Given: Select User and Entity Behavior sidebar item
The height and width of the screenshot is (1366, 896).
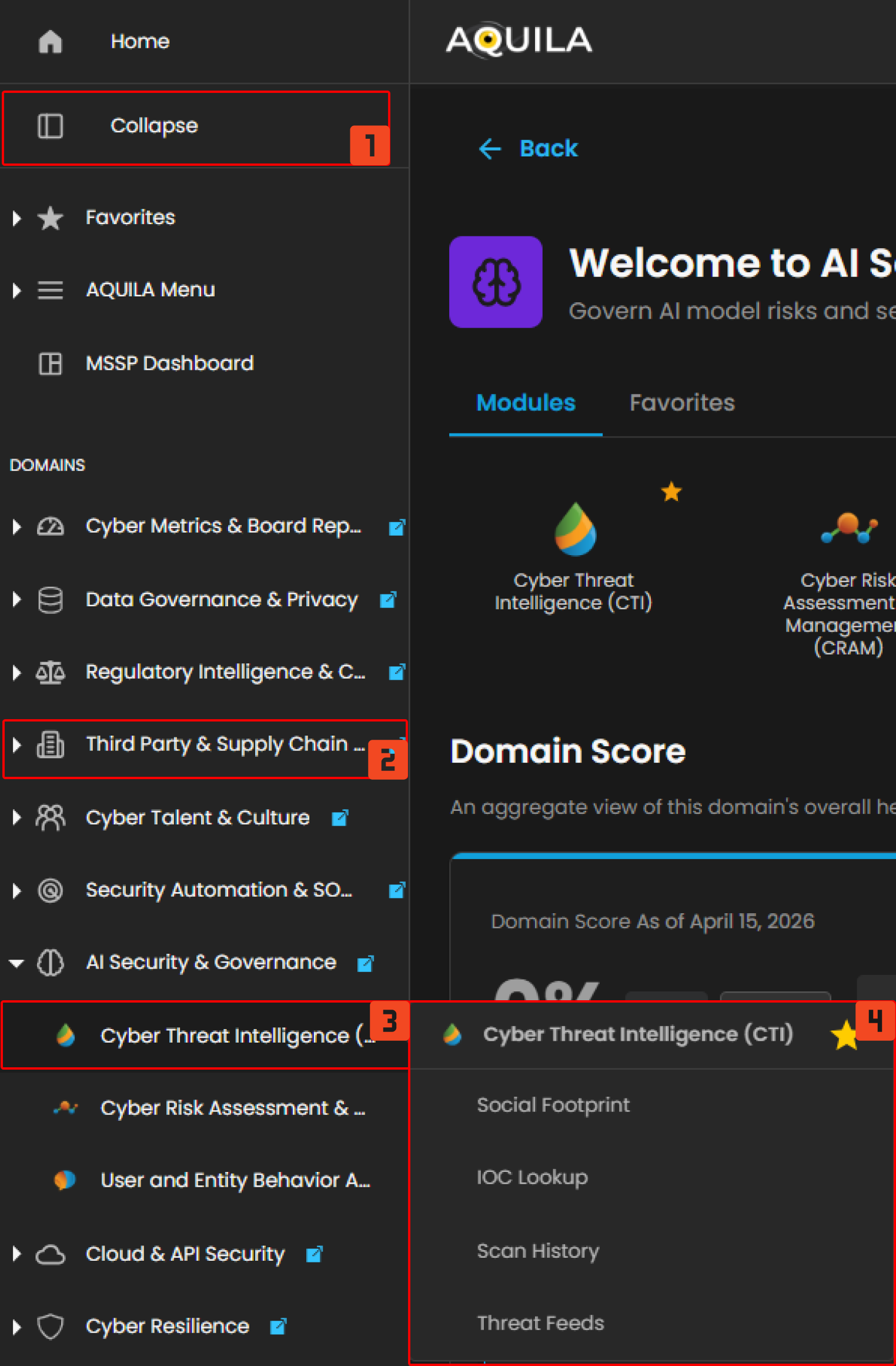Looking at the screenshot, I should tap(205, 1181).
